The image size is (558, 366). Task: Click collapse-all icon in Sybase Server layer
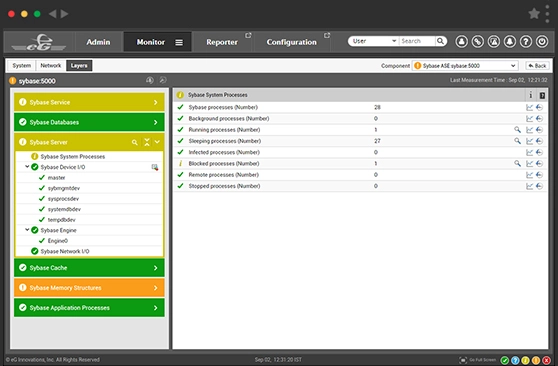(x=147, y=142)
